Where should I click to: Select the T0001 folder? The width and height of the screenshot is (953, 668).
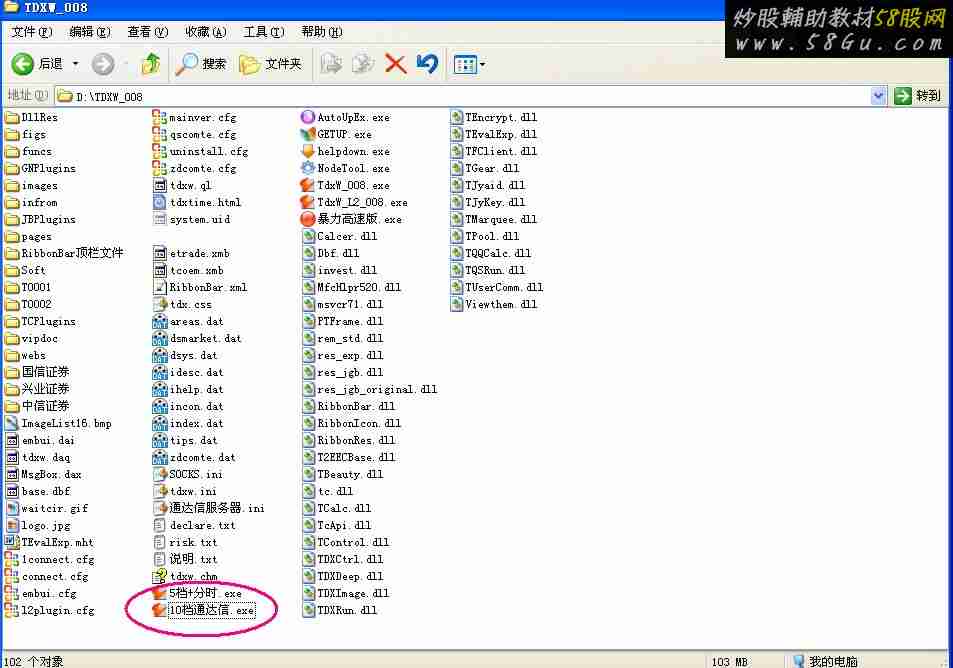(28, 287)
